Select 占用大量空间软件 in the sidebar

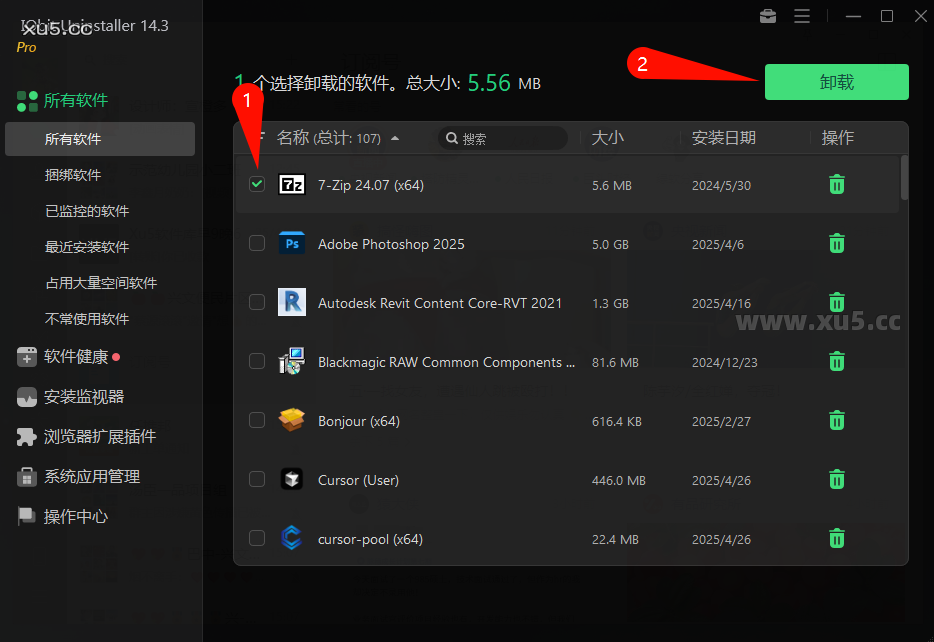(99, 283)
